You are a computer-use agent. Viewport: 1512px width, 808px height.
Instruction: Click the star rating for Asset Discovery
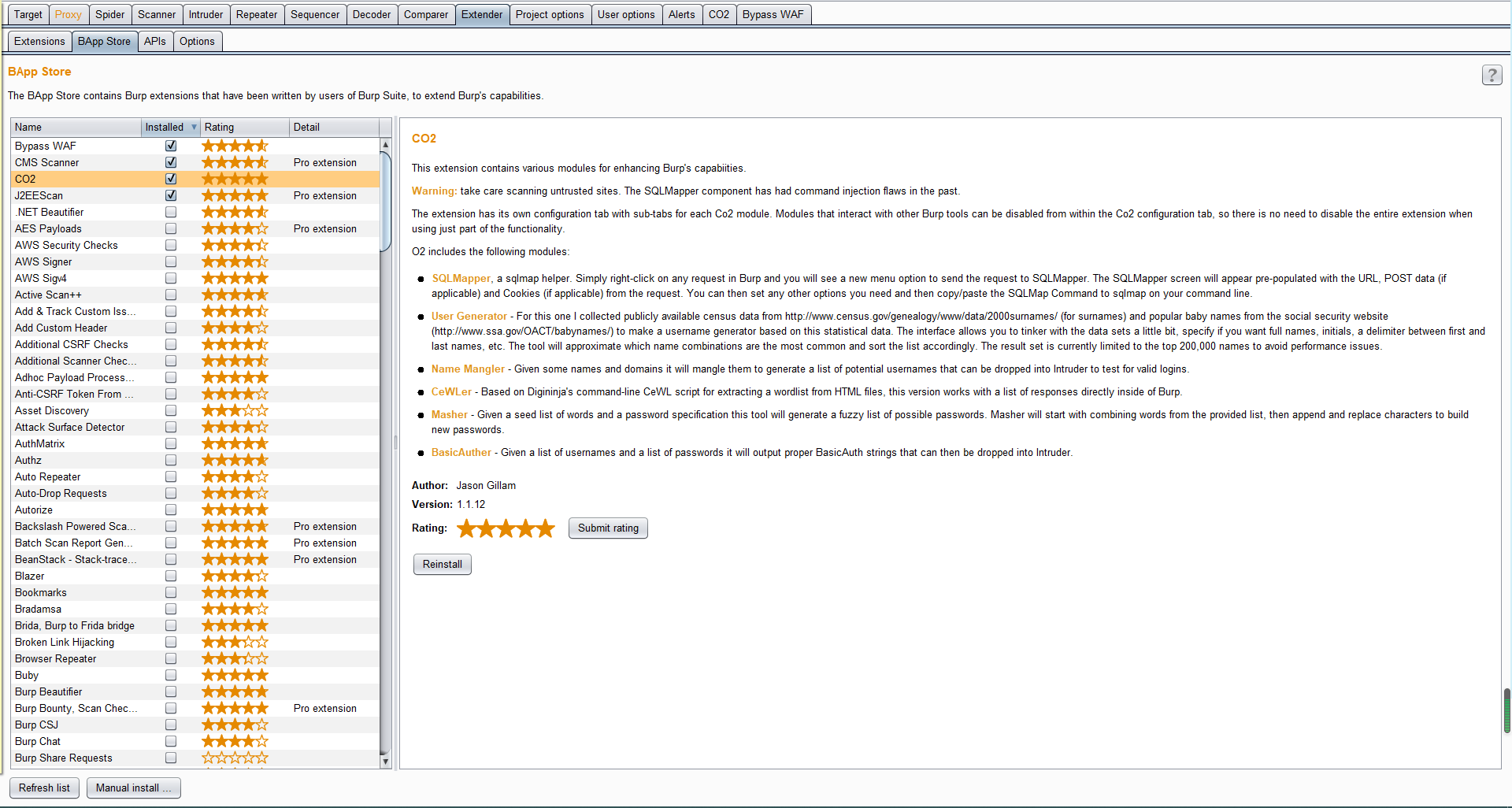point(235,410)
